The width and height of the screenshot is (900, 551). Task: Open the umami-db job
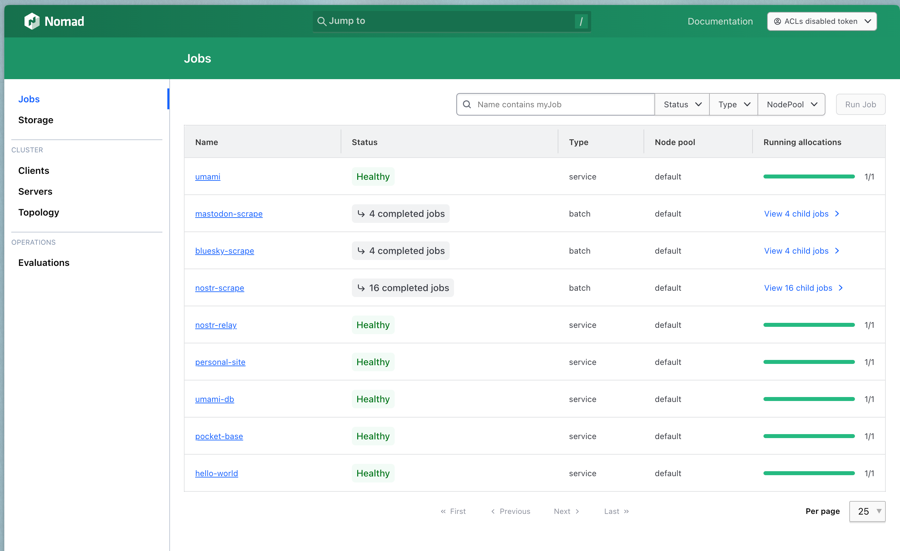pos(215,399)
